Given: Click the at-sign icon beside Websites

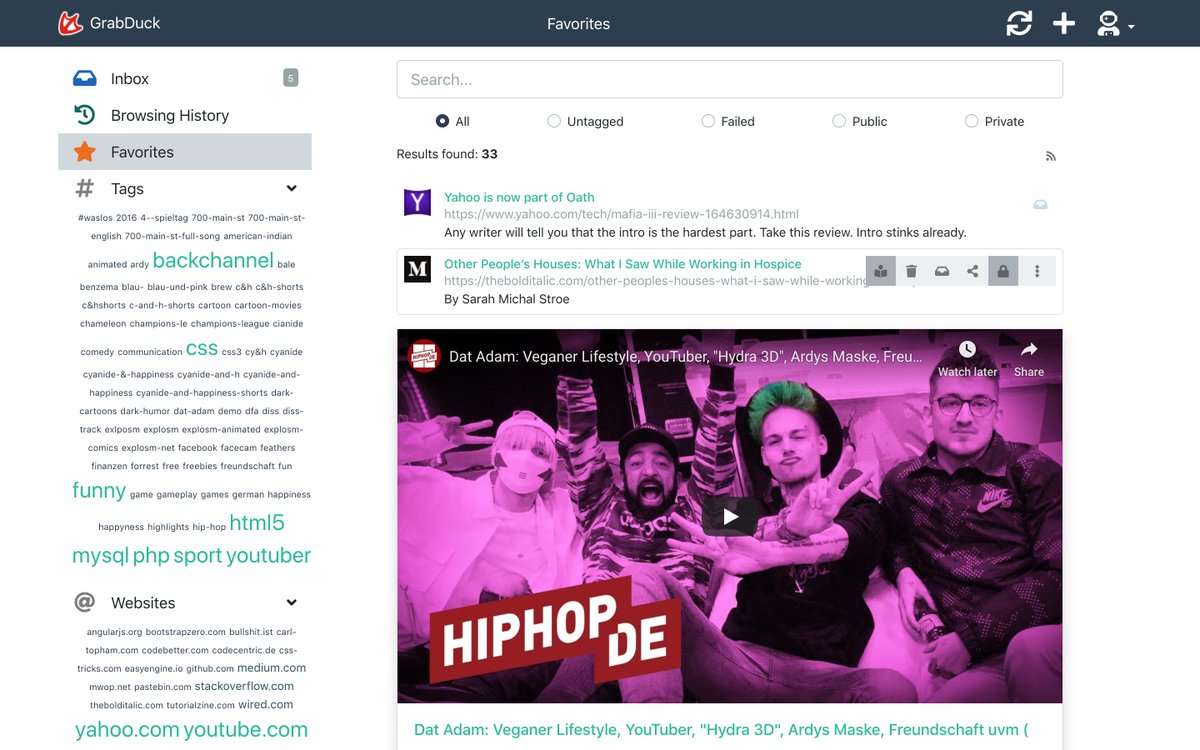Looking at the screenshot, I should click(85, 602).
